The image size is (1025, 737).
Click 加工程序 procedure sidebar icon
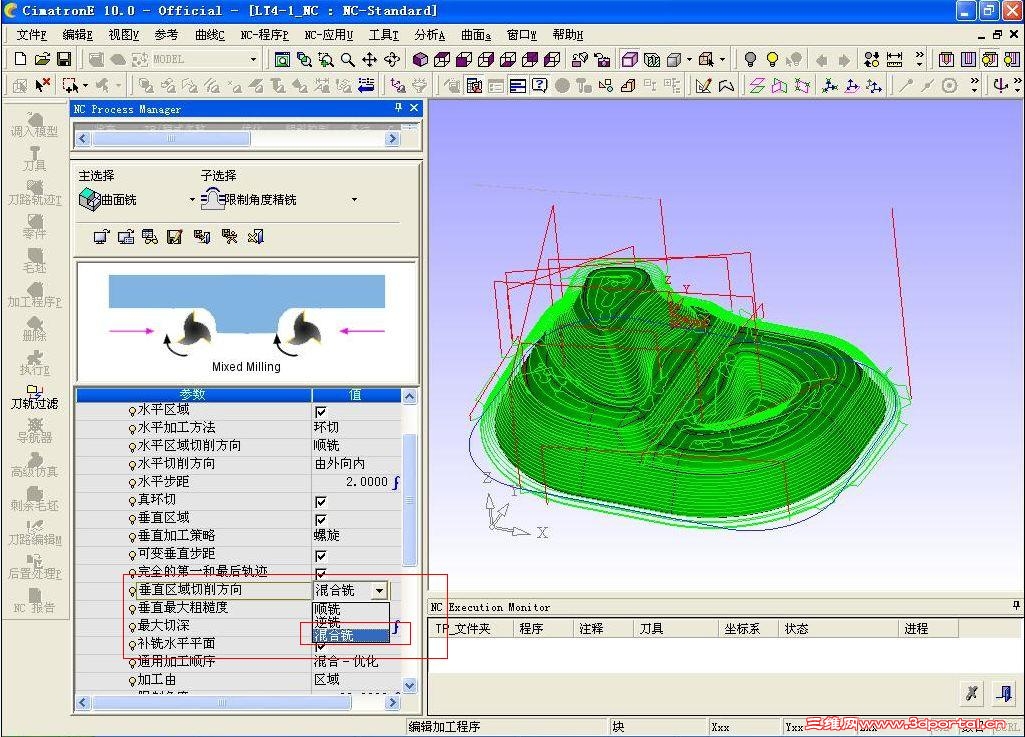35,294
